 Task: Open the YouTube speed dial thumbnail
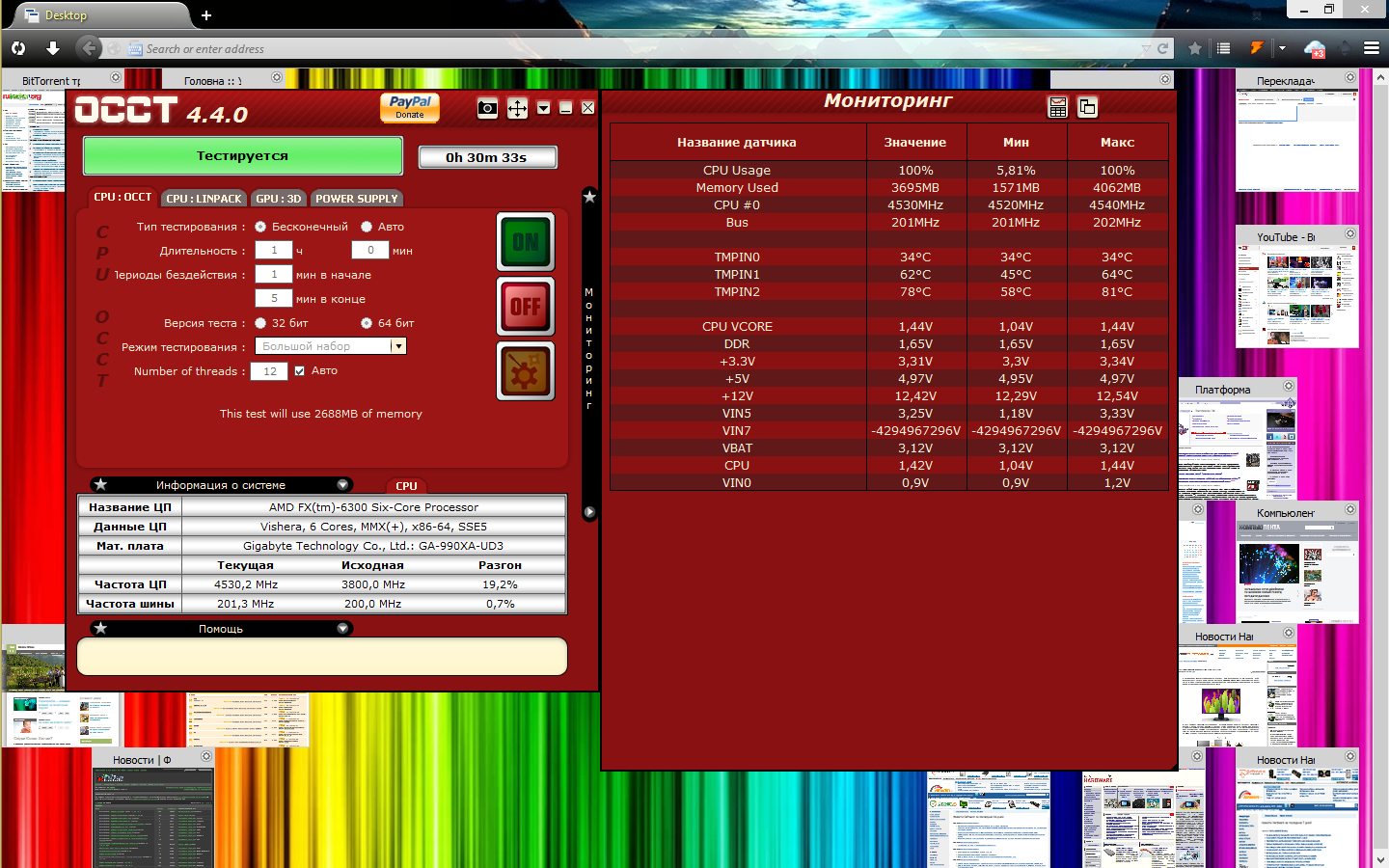pos(1297,297)
